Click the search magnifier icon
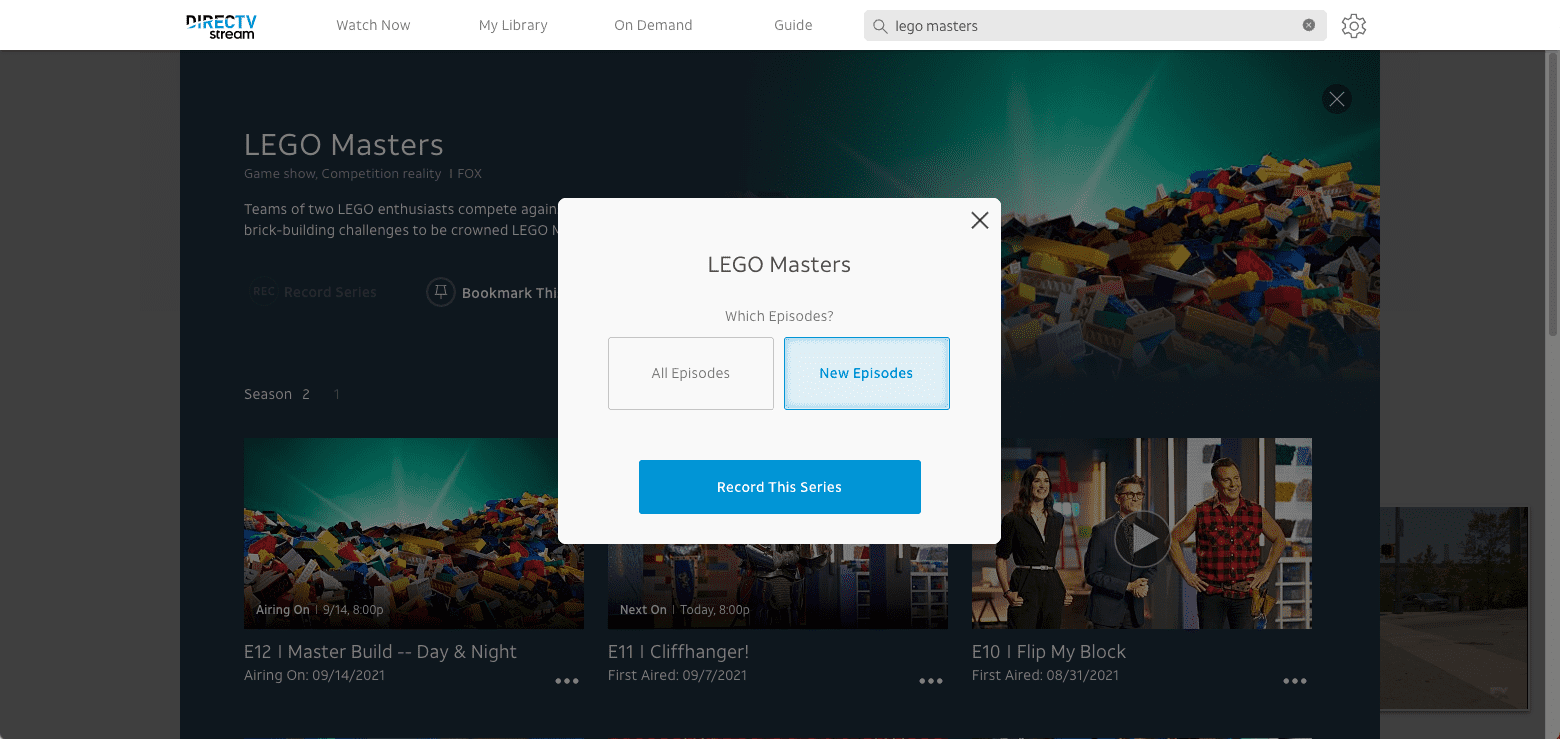The width and height of the screenshot is (1560, 739). pyautogui.click(x=880, y=26)
